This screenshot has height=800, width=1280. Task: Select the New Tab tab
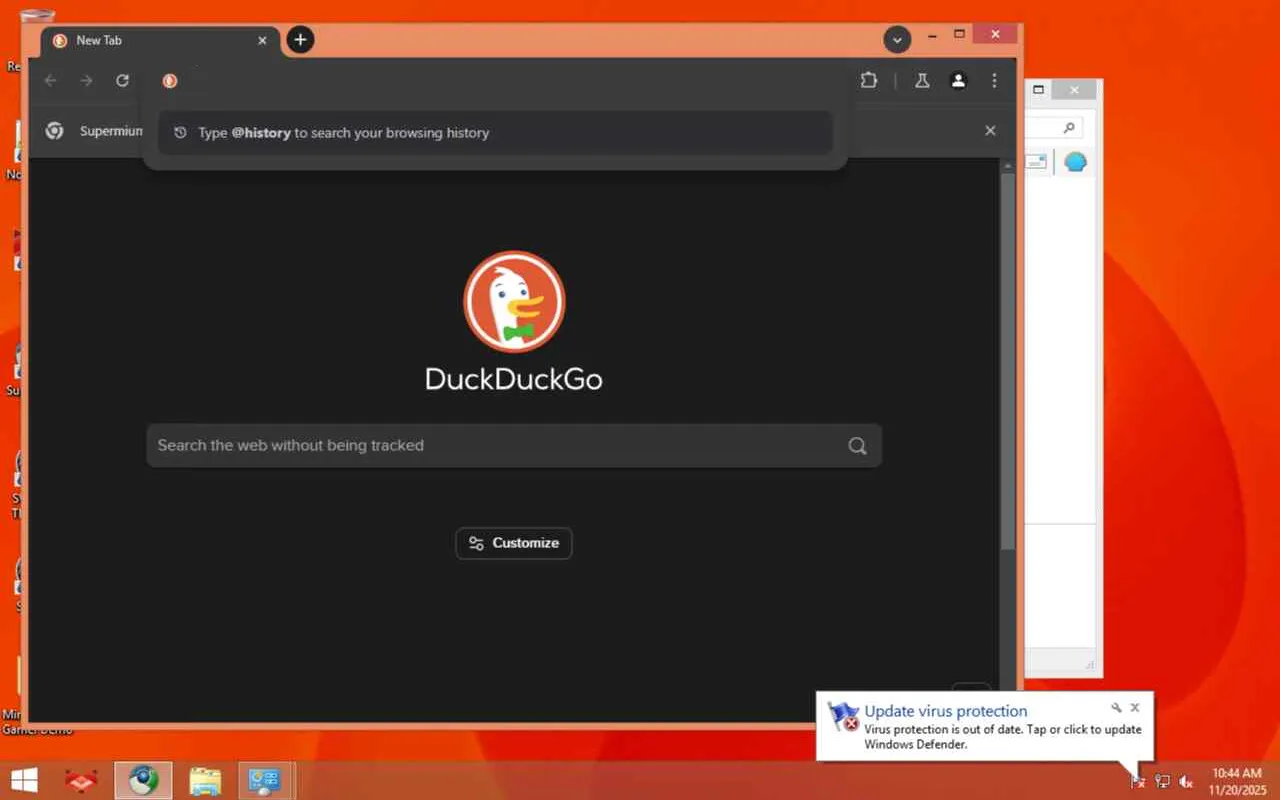point(160,41)
